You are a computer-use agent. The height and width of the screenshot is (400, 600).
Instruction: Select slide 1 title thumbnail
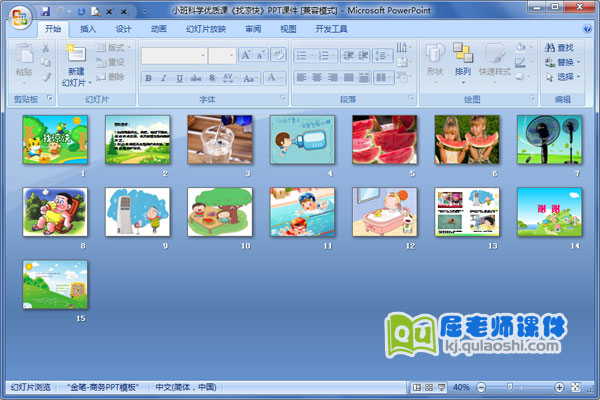click(55, 139)
